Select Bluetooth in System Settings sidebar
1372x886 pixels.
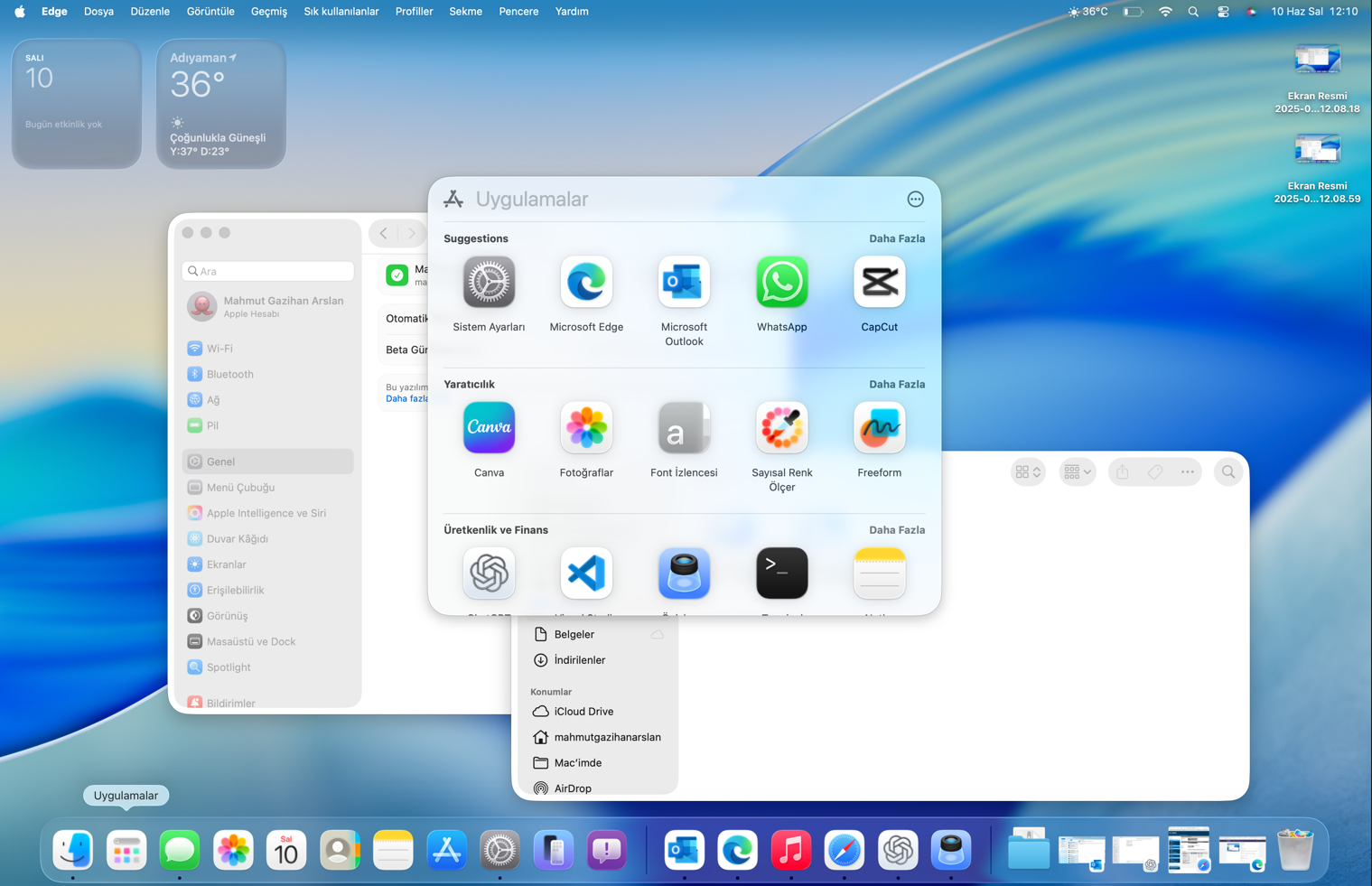click(x=267, y=374)
